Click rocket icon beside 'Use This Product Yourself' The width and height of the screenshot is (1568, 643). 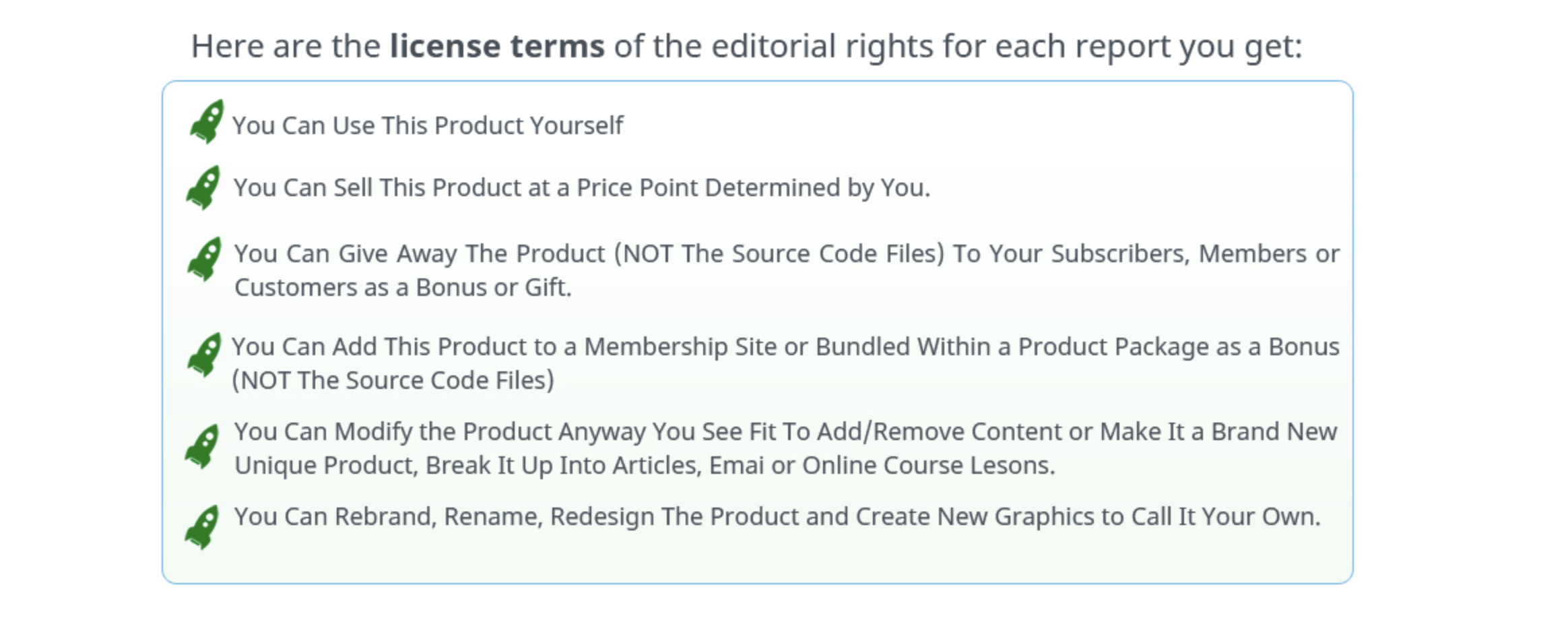[207, 122]
